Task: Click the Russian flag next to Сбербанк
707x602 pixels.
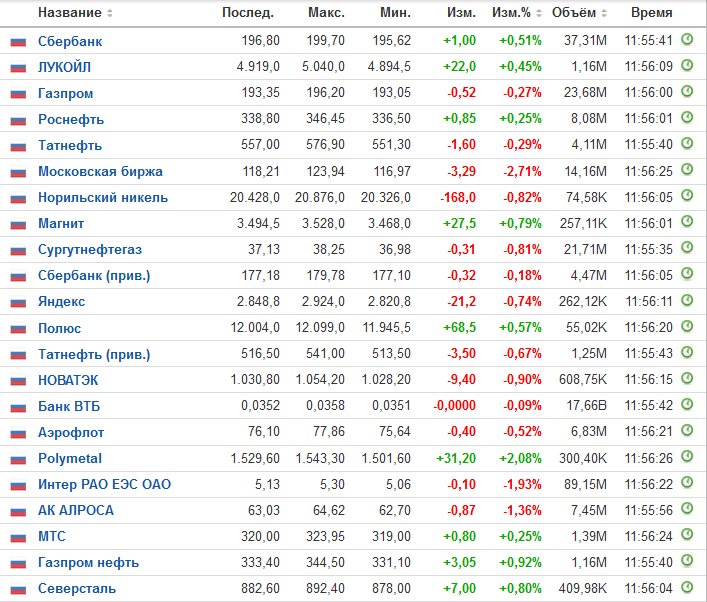Action: point(18,42)
